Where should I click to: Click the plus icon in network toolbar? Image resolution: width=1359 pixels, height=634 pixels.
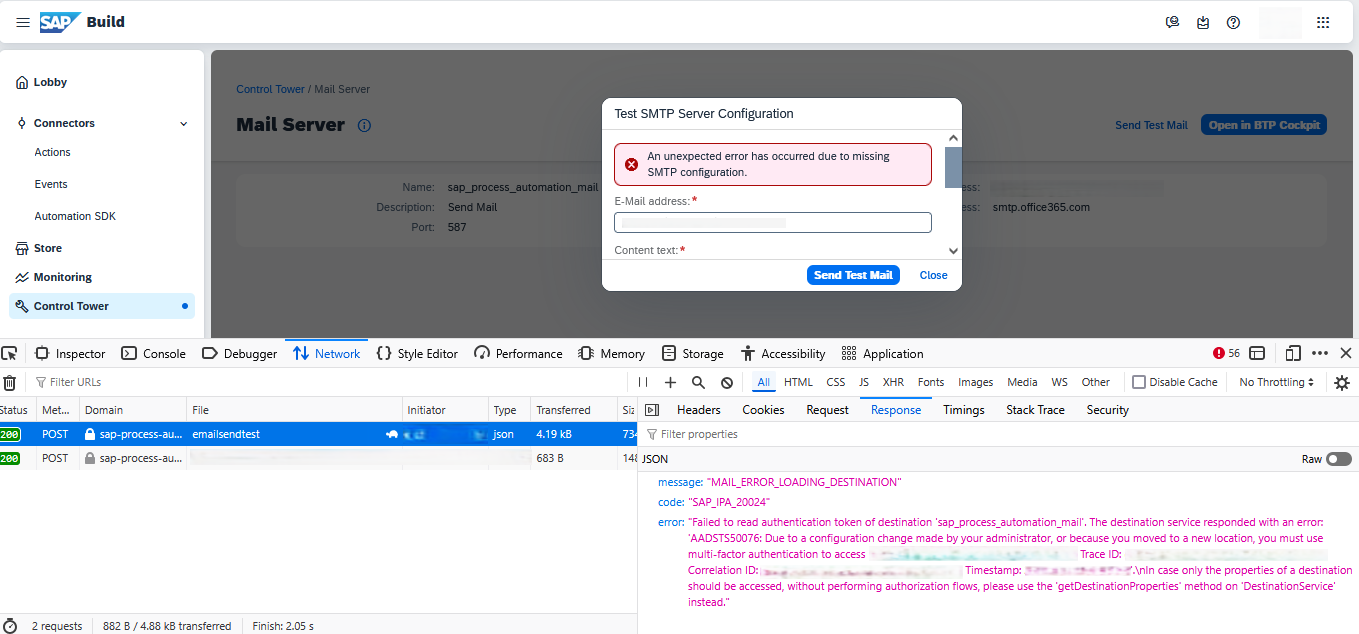(670, 382)
